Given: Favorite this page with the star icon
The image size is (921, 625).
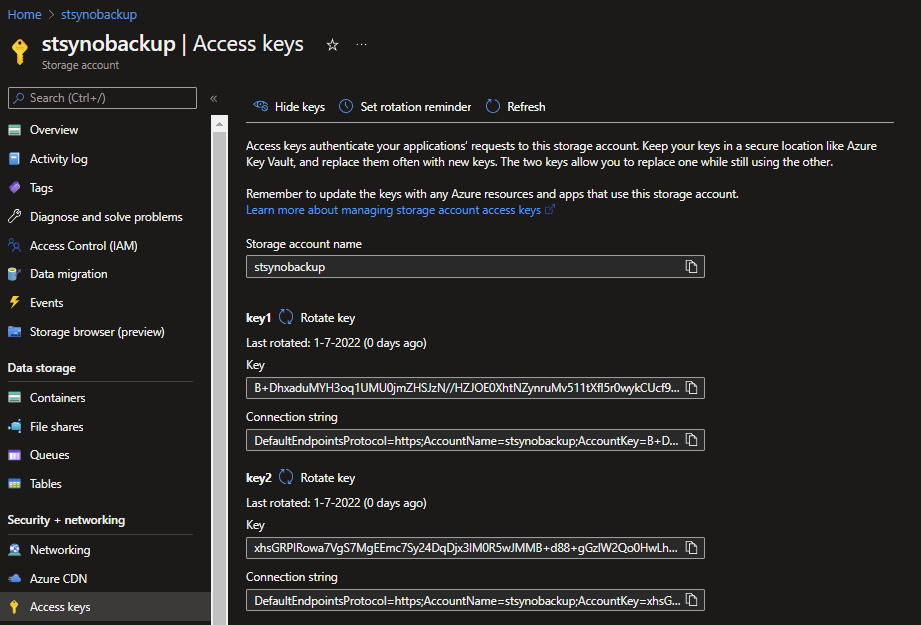Looking at the screenshot, I should tap(333, 45).
